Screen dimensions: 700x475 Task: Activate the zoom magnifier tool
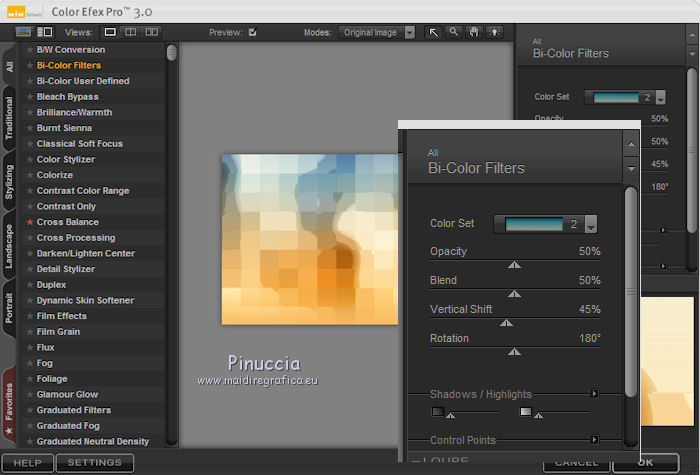(x=453, y=32)
